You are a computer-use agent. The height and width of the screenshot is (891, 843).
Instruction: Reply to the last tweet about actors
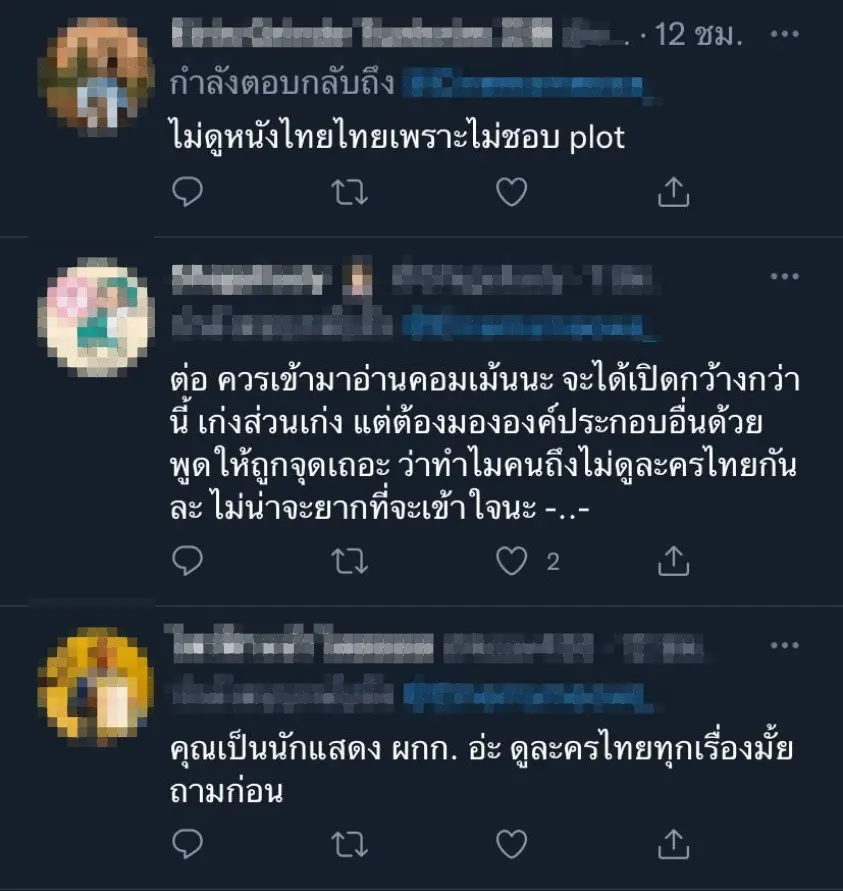(x=187, y=844)
